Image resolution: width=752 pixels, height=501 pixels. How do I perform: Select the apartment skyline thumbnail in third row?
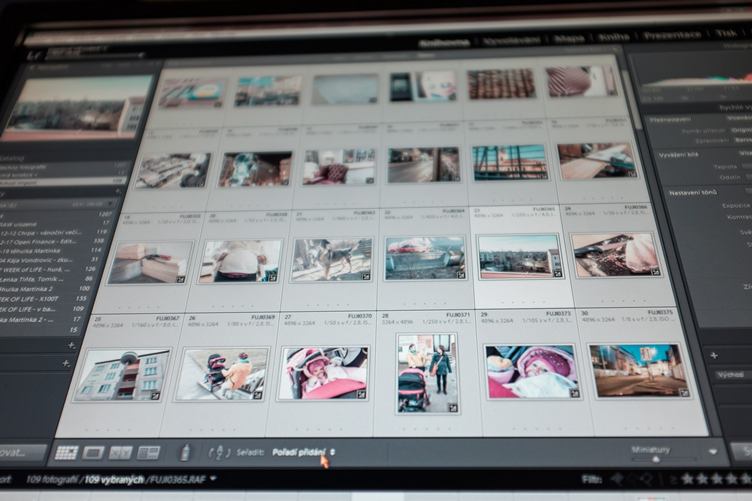[x=520, y=256]
